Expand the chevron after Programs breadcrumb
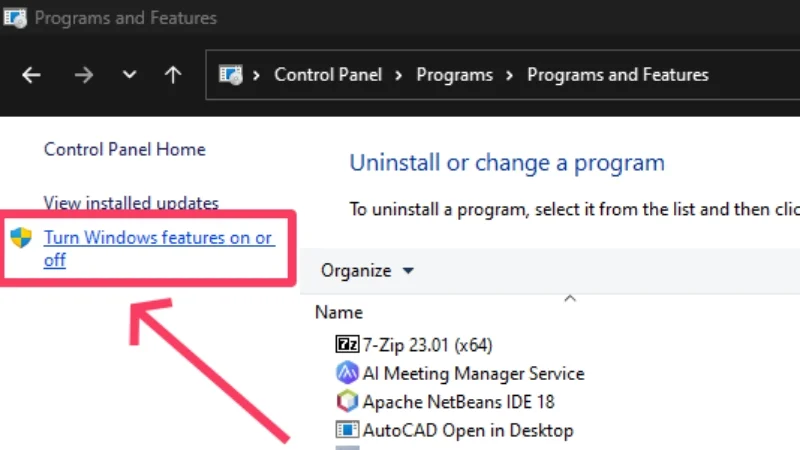The image size is (800, 450). (510, 75)
